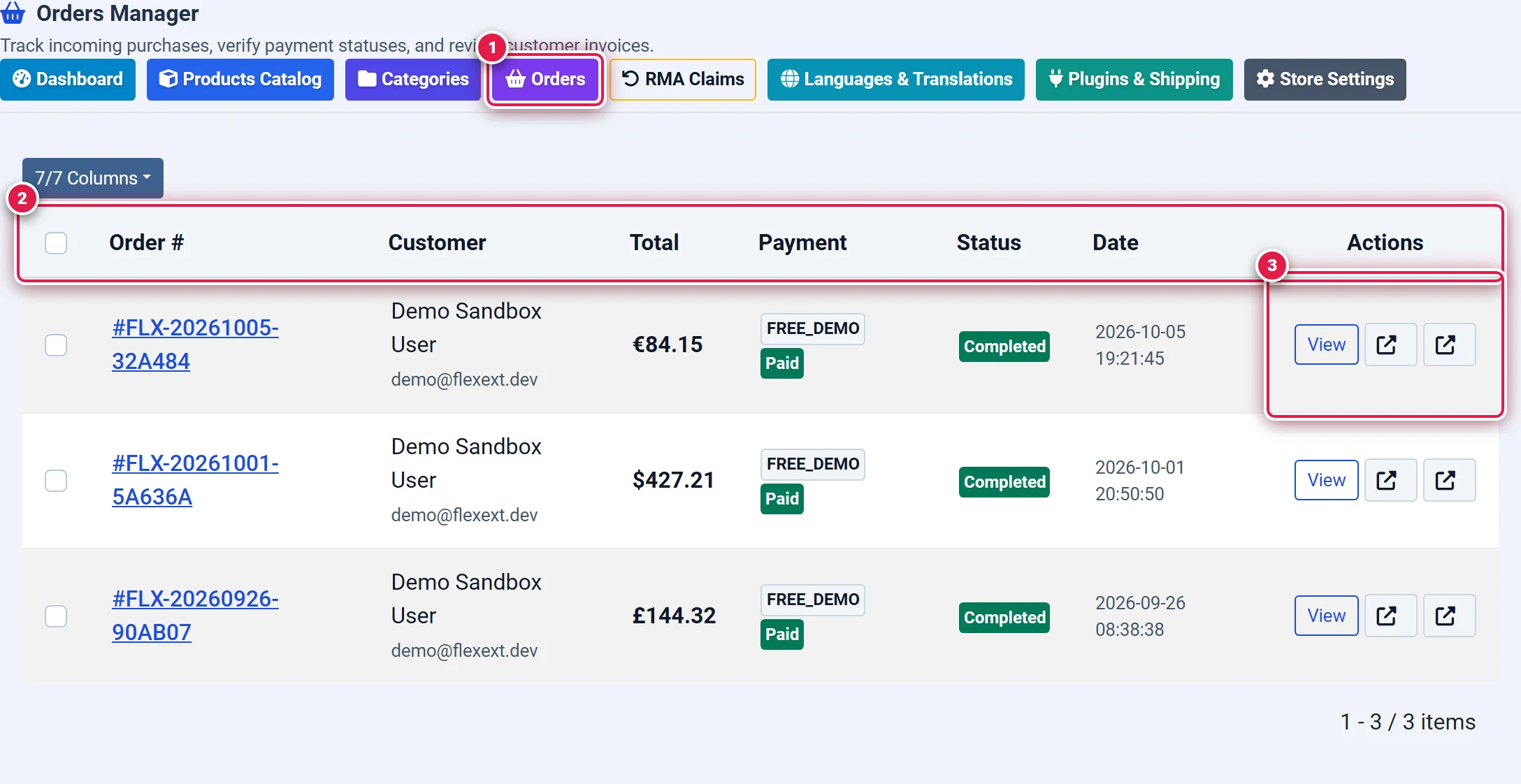Click the $427.21 total amount
The image size is (1521, 784).
(x=673, y=480)
